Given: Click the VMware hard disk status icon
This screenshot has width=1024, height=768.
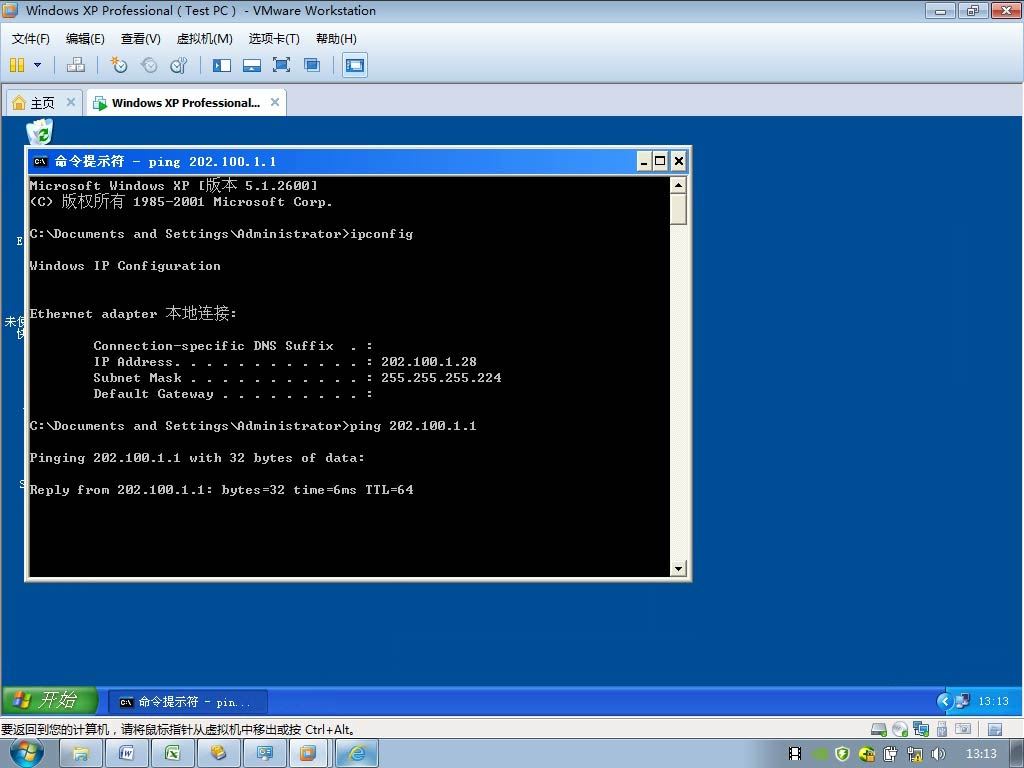Looking at the screenshot, I should (879, 729).
